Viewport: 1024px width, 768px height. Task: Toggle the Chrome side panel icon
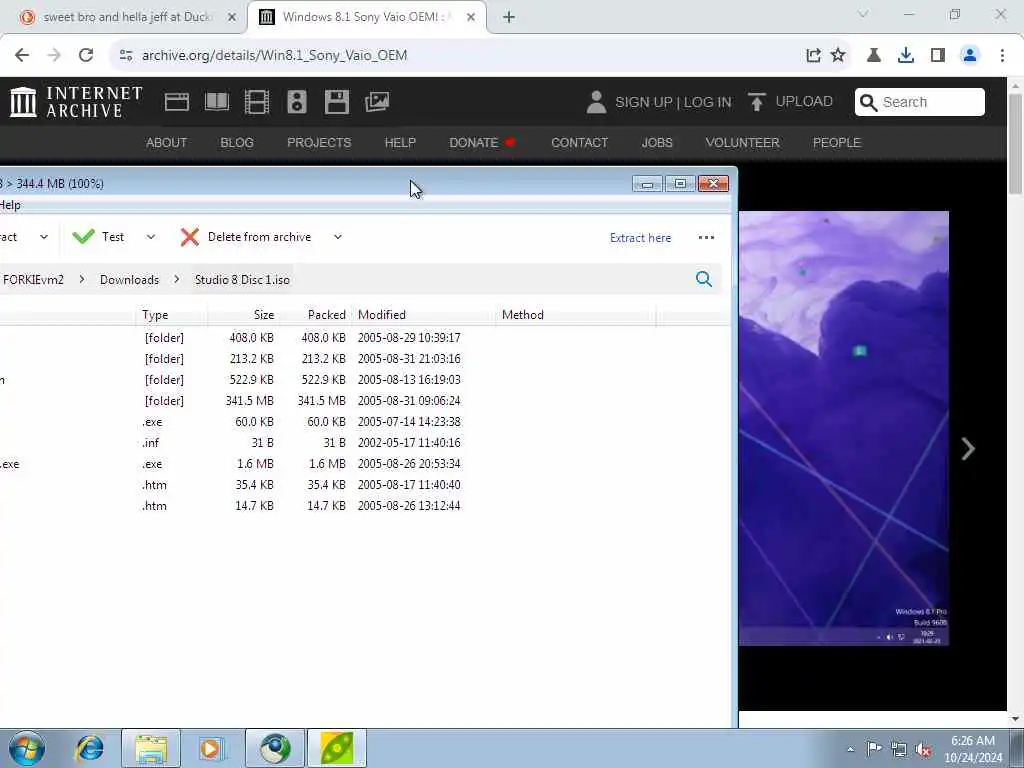click(x=938, y=56)
